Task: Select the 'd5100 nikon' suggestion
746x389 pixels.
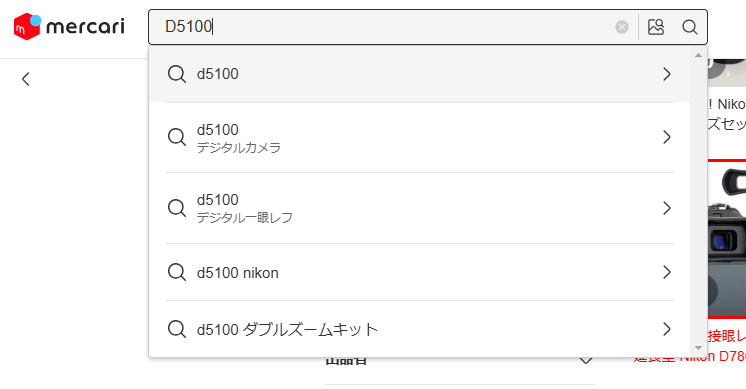Action: tap(419, 272)
